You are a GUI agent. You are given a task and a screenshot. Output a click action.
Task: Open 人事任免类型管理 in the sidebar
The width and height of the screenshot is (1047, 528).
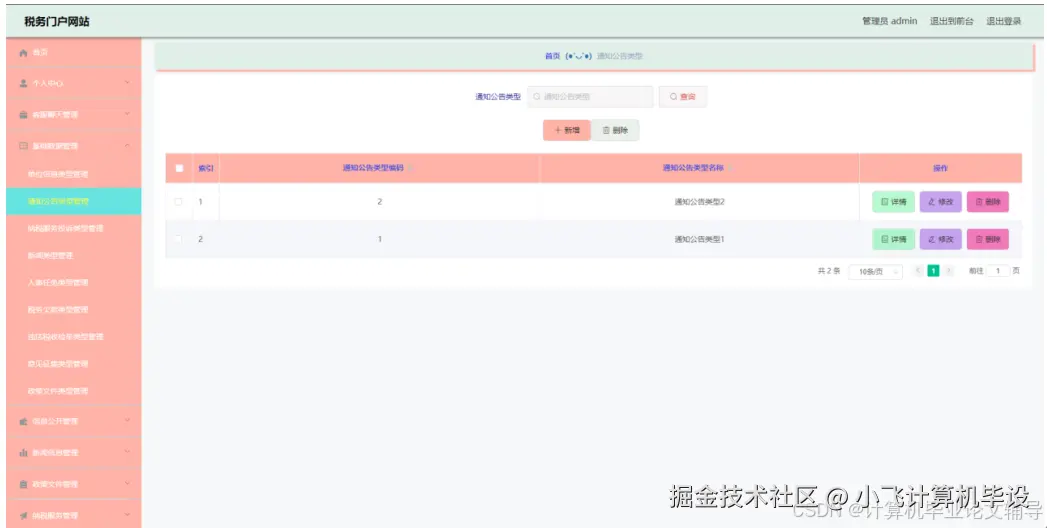pos(73,282)
